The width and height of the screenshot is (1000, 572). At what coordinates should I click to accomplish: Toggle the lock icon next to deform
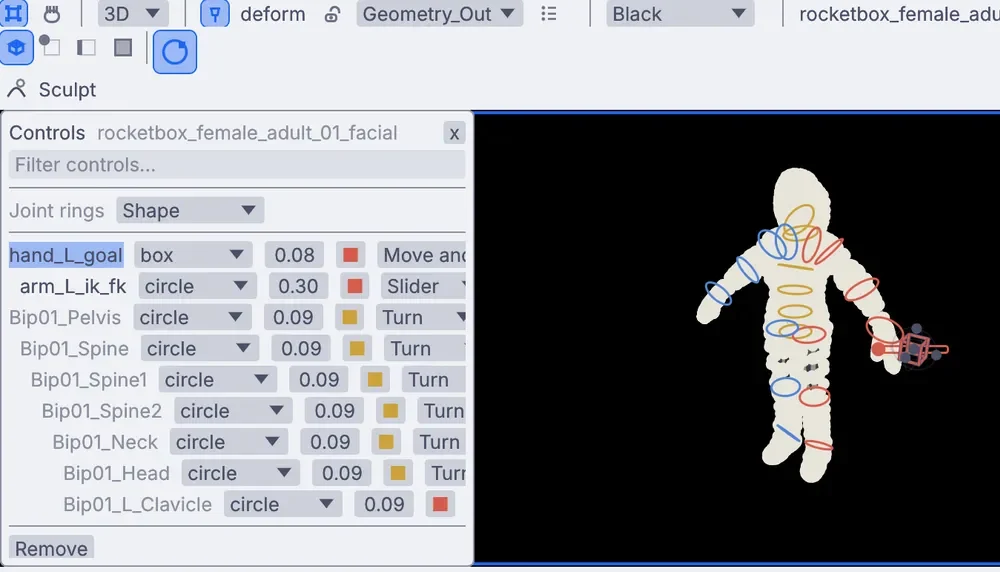coord(332,14)
